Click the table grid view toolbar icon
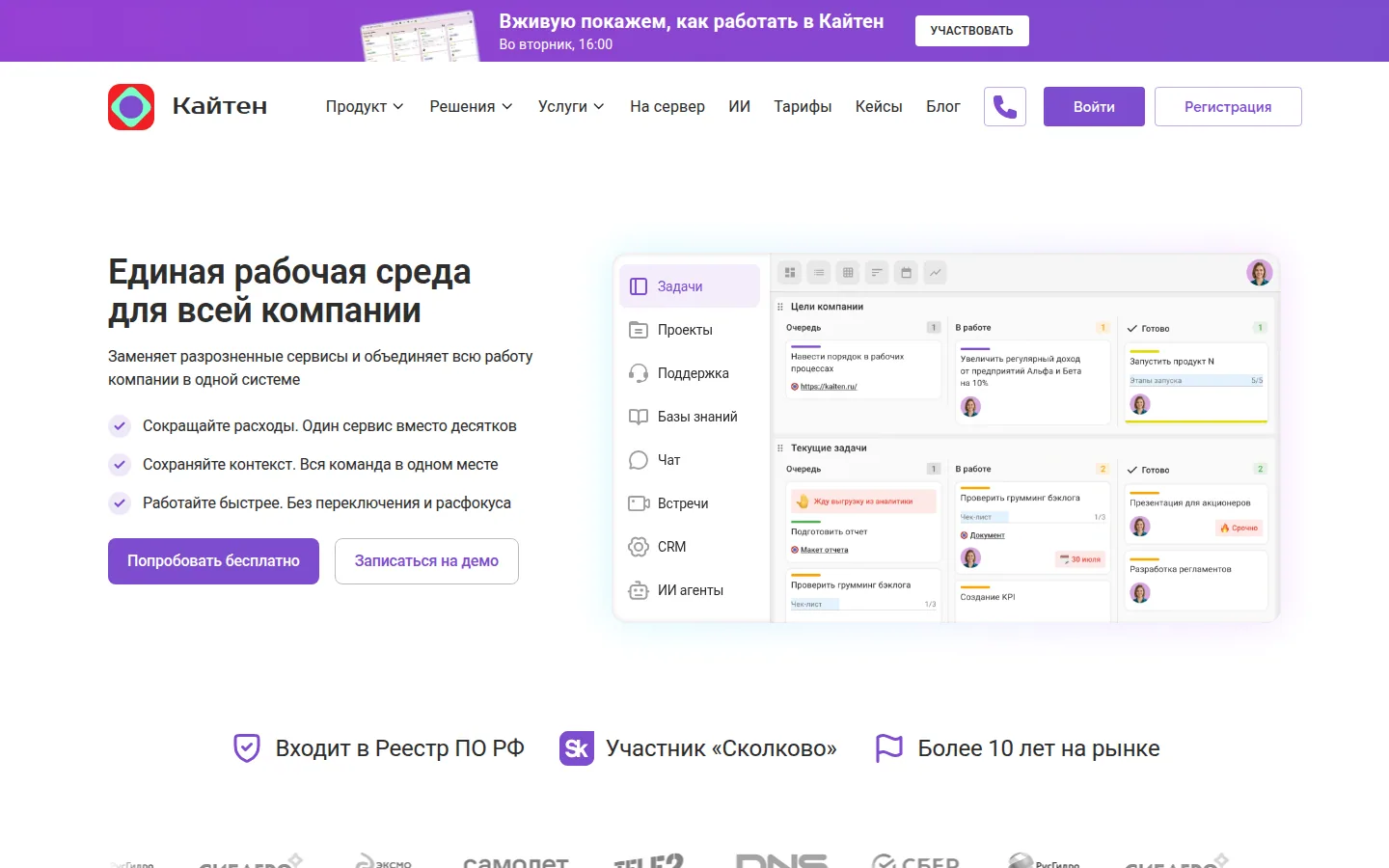Image resolution: width=1389 pixels, height=868 pixels. coord(848,273)
